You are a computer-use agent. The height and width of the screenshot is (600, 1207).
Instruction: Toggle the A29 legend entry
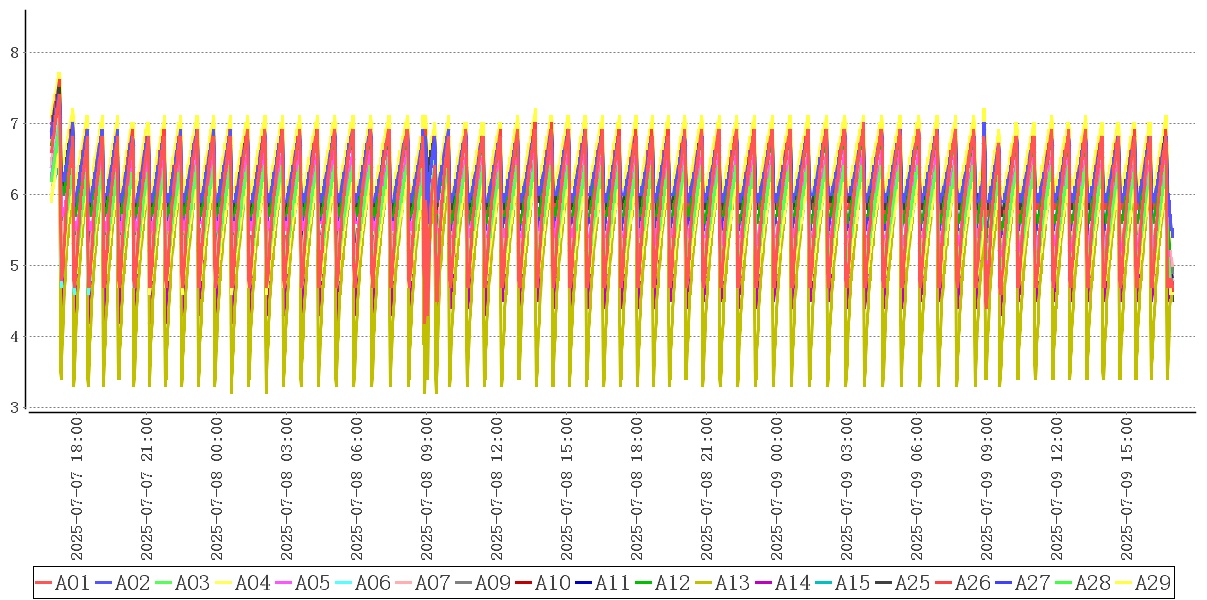pos(1153,582)
